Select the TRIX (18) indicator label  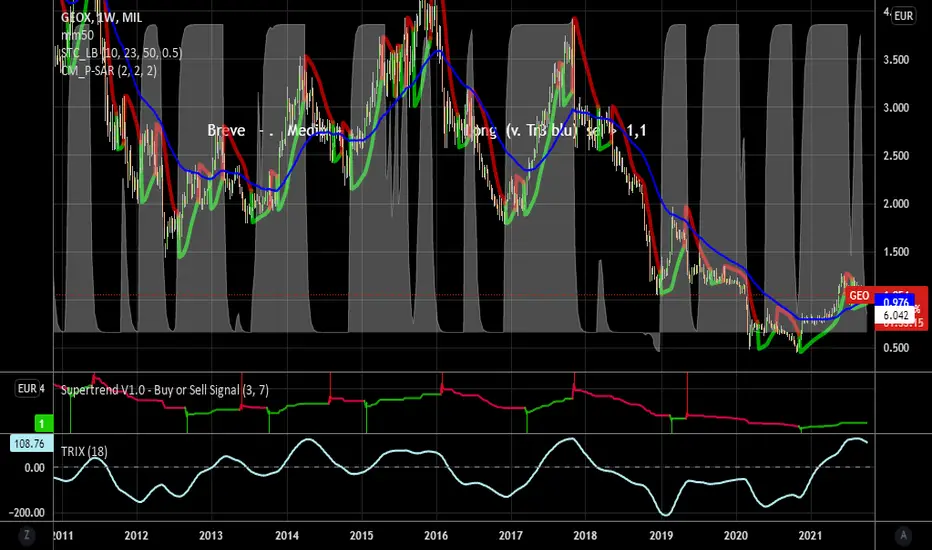(84, 451)
